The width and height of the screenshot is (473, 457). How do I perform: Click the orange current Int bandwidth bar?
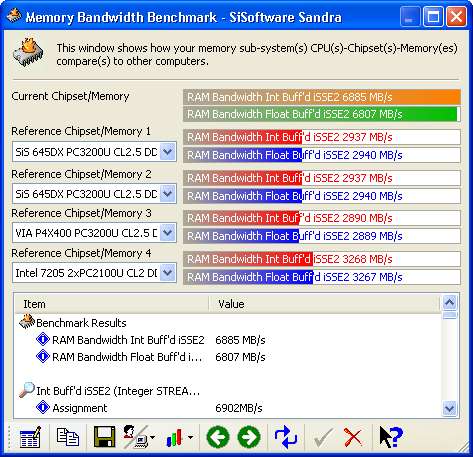[322, 97]
